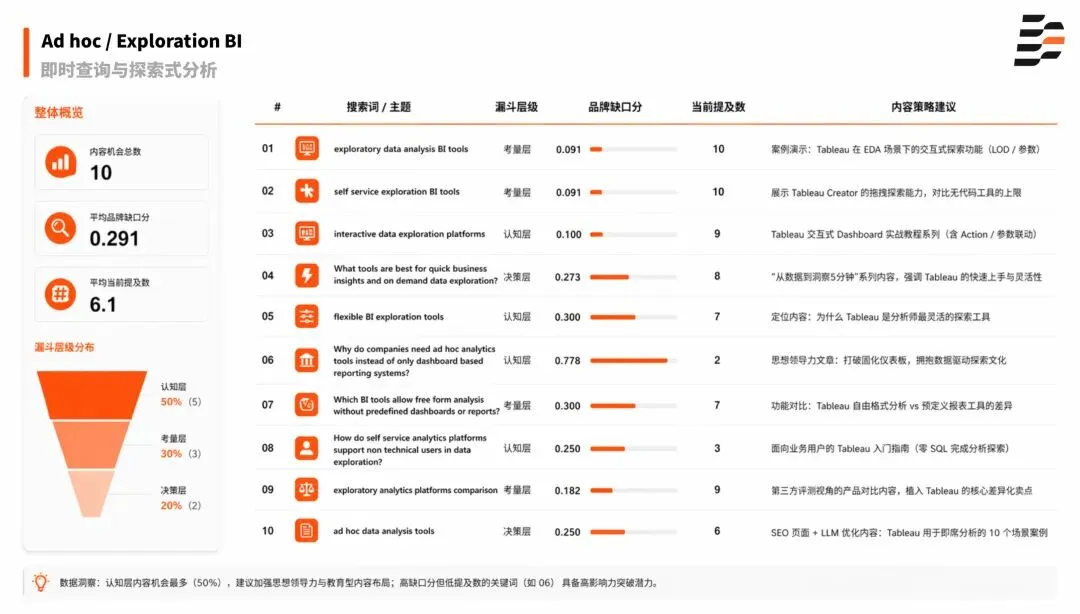Viewport: 1080px width, 614px height.
Task: Click the 0.182 score in row 09
Action: pos(567,491)
